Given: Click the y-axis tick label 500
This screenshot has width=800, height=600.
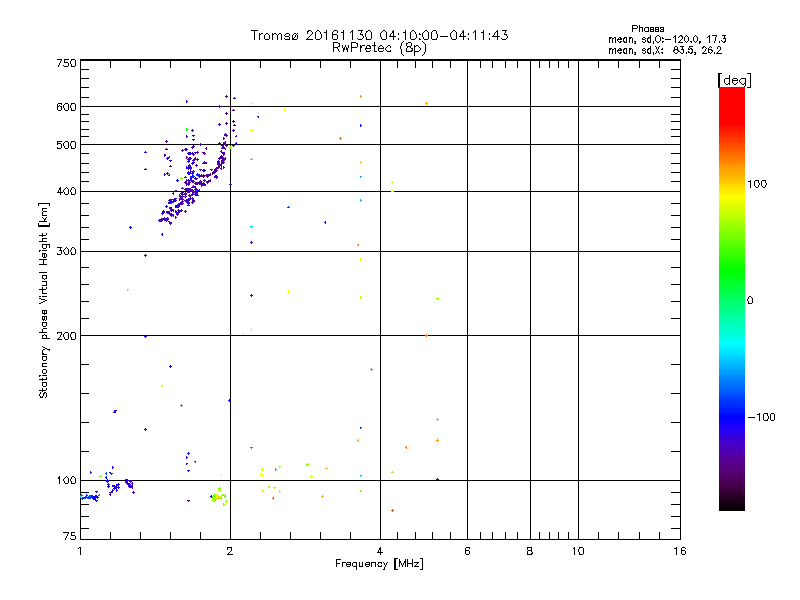Looking at the screenshot, I should click(66, 145).
